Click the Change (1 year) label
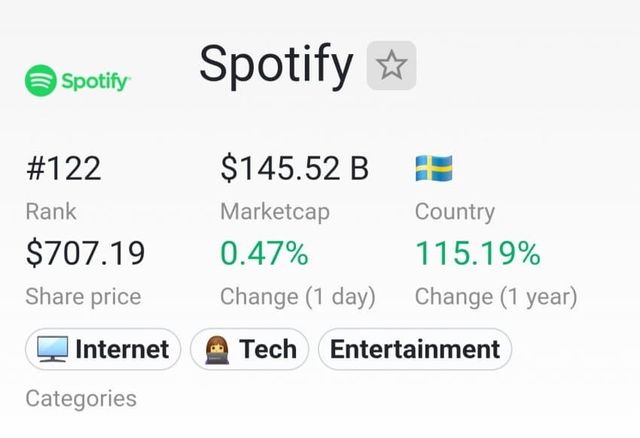Viewport: 640px width, 438px height. 495,297
